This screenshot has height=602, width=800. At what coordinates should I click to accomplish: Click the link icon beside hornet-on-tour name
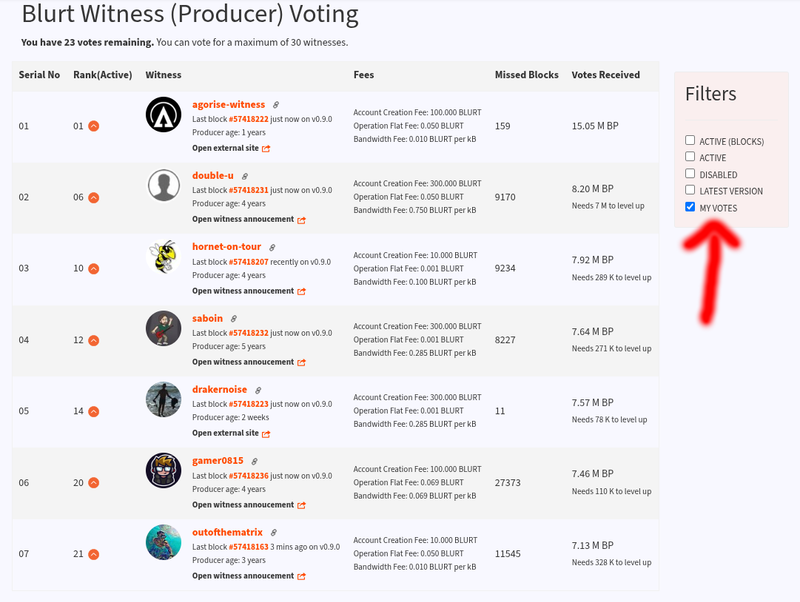pyautogui.click(x=272, y=247)
